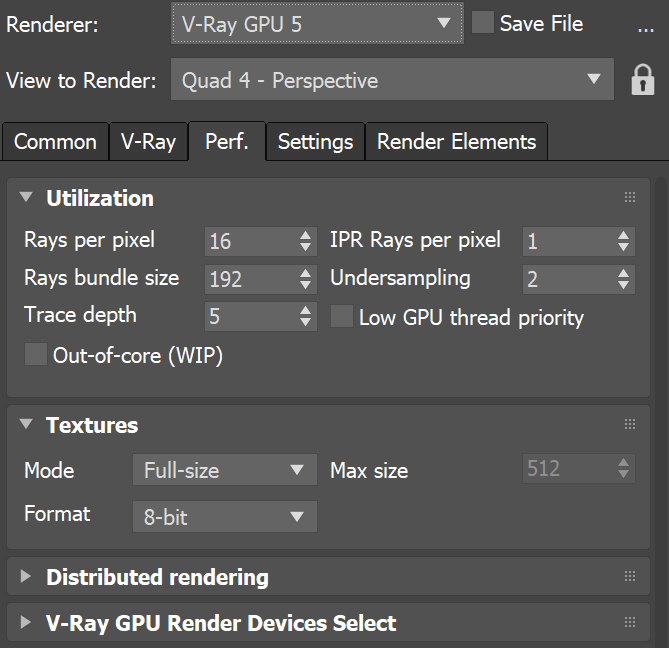Open the texture Mode dropdown set to Full-size
Image resolution: width=669 pixels, height=648 pixels.
coord(224,470)
